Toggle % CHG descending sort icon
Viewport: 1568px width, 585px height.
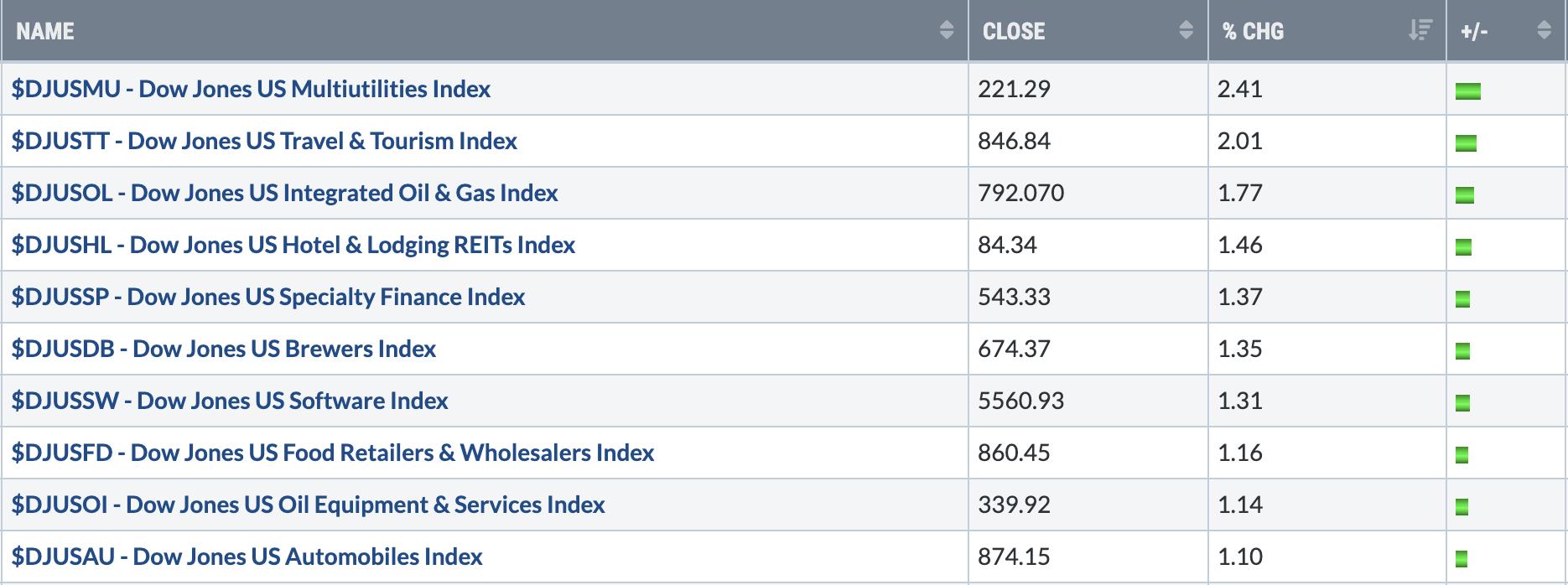(1420, 31)
